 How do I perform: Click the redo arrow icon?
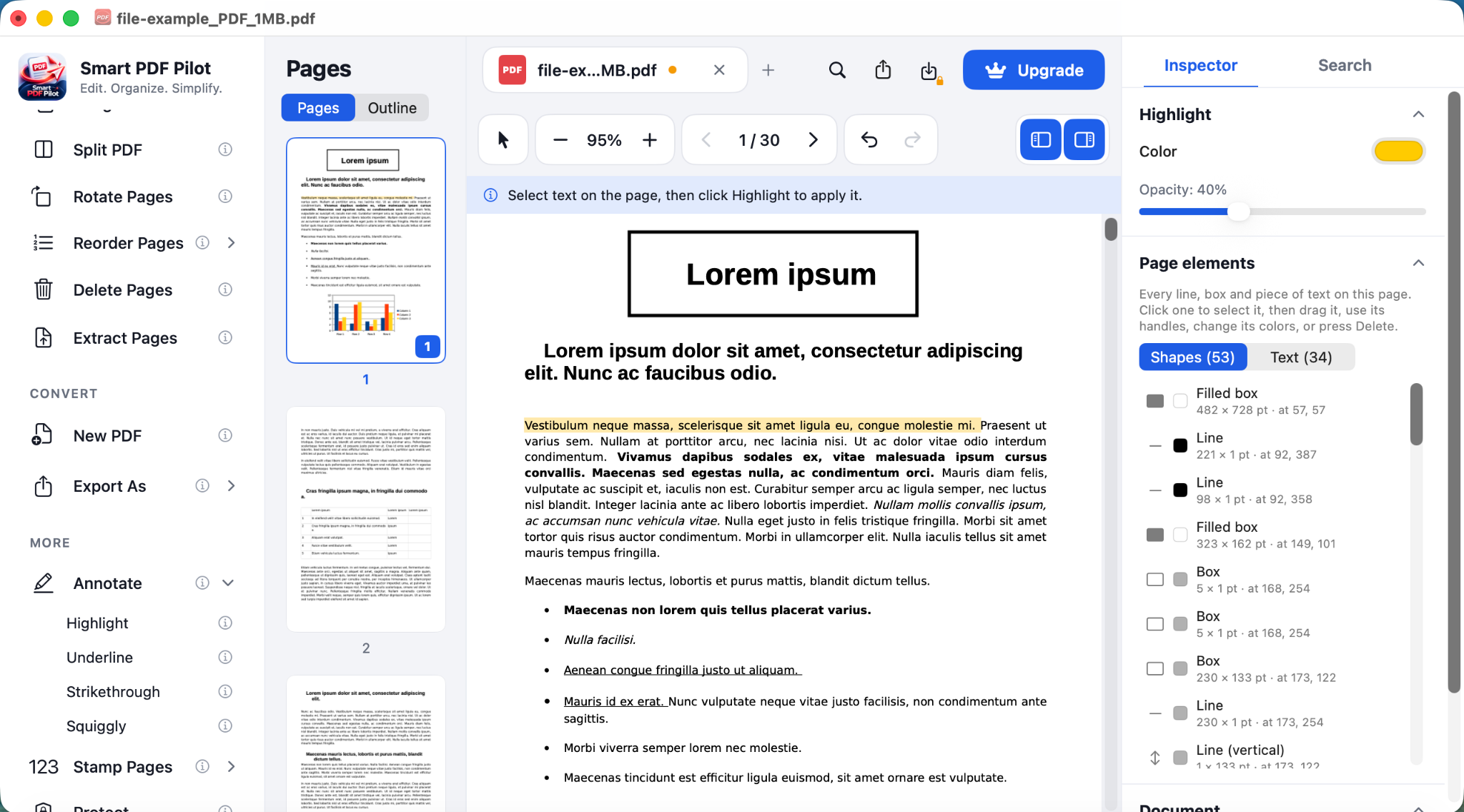pos(913,140)
